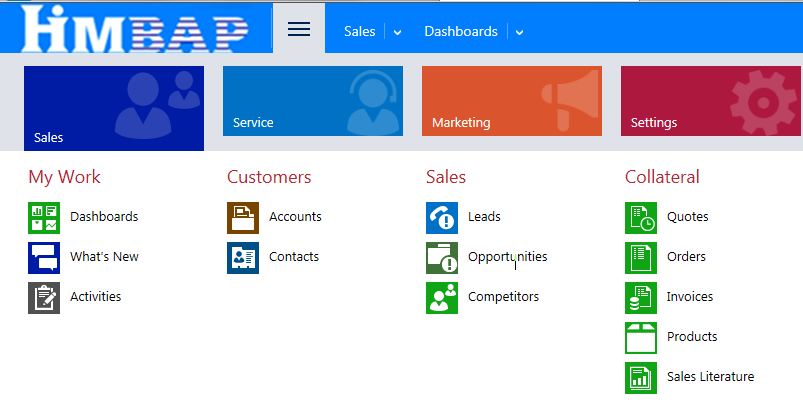Select the Competitors icon
Screen dimensions: 803x403
tap(442, 297)
